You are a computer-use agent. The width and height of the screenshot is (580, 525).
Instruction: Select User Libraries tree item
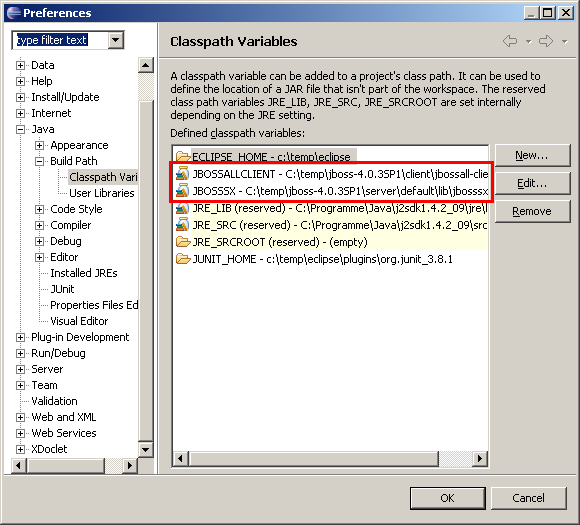click(102, 193)
